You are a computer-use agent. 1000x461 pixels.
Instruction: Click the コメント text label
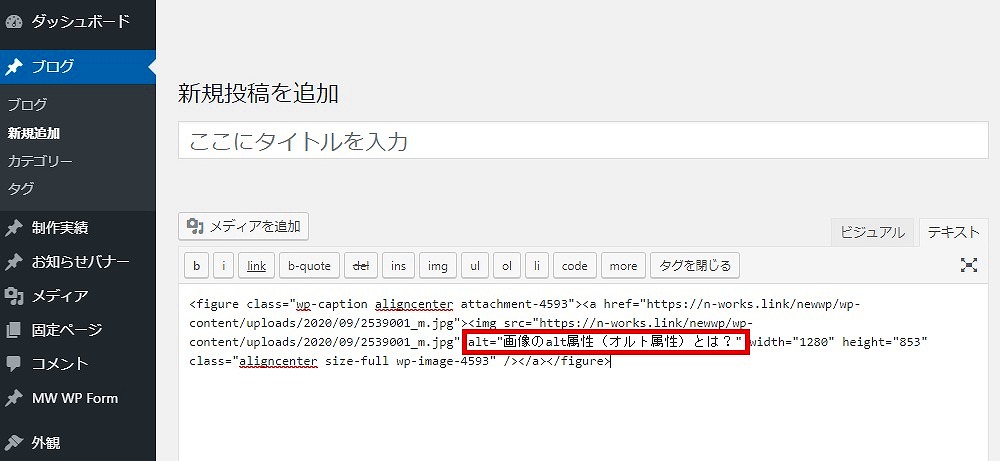pos(60,364)
